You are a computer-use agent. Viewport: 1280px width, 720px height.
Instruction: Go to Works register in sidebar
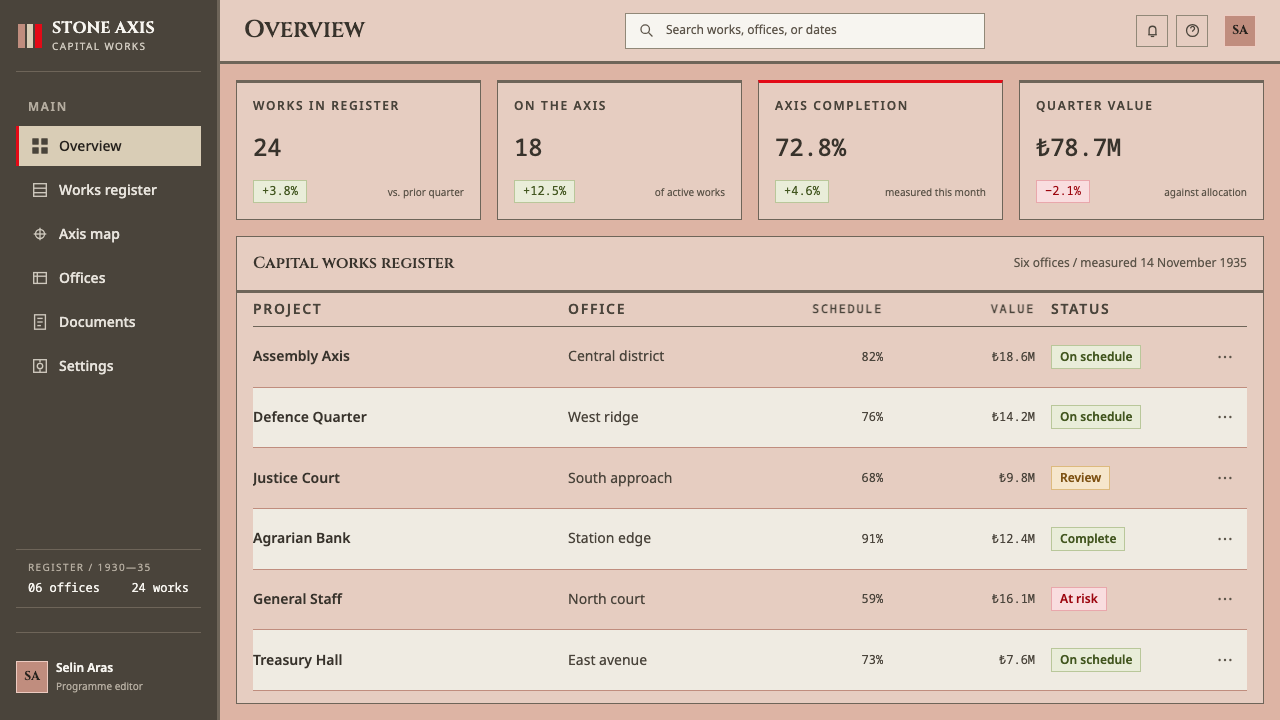[108, 190]
